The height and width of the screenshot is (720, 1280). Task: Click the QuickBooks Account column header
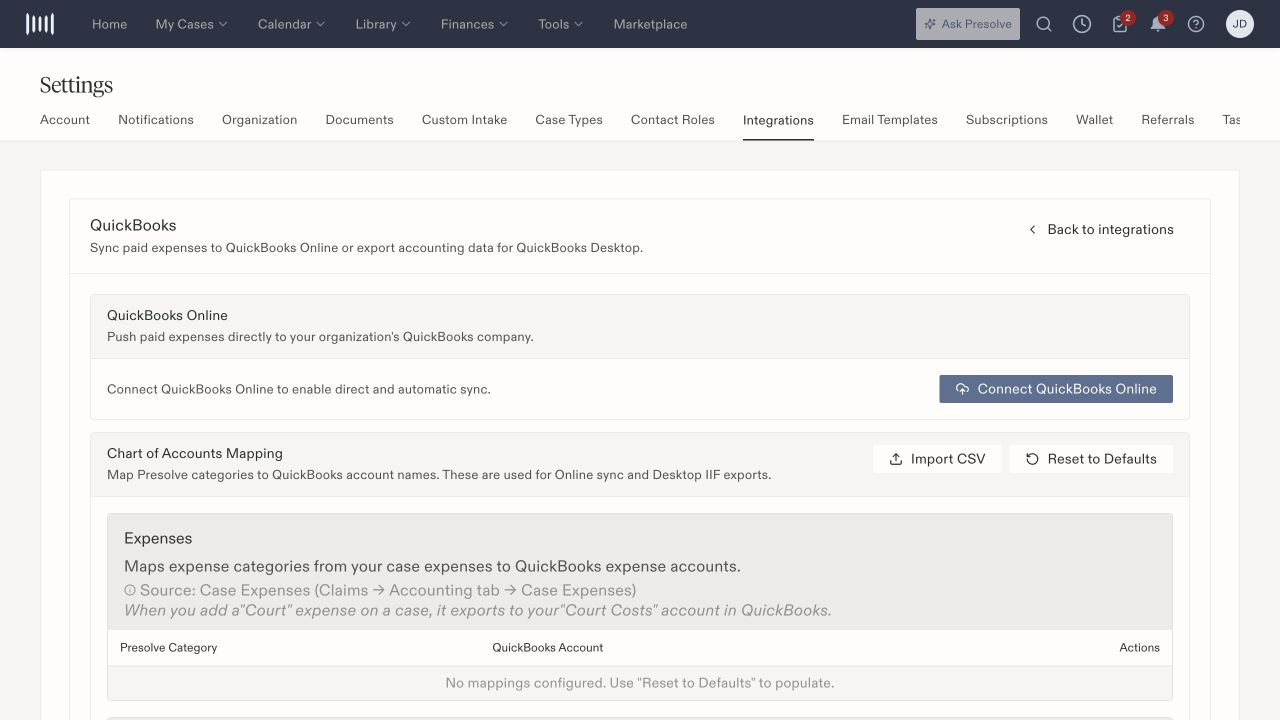pyautogui.click(x=547, y=648)
